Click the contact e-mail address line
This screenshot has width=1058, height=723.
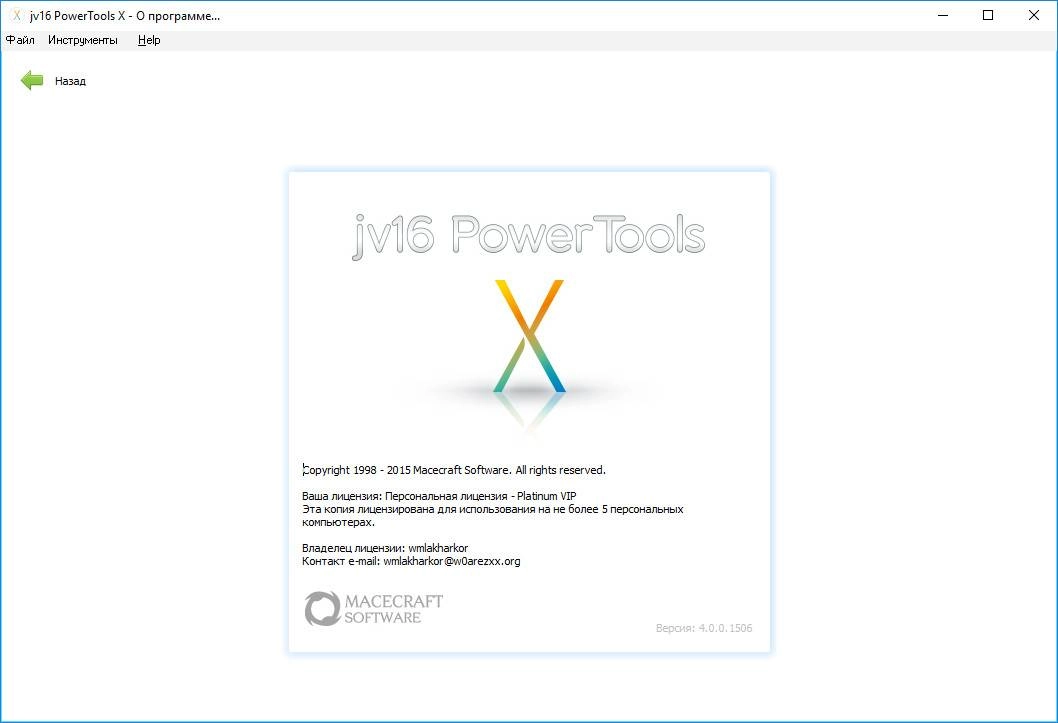[411, 561]
